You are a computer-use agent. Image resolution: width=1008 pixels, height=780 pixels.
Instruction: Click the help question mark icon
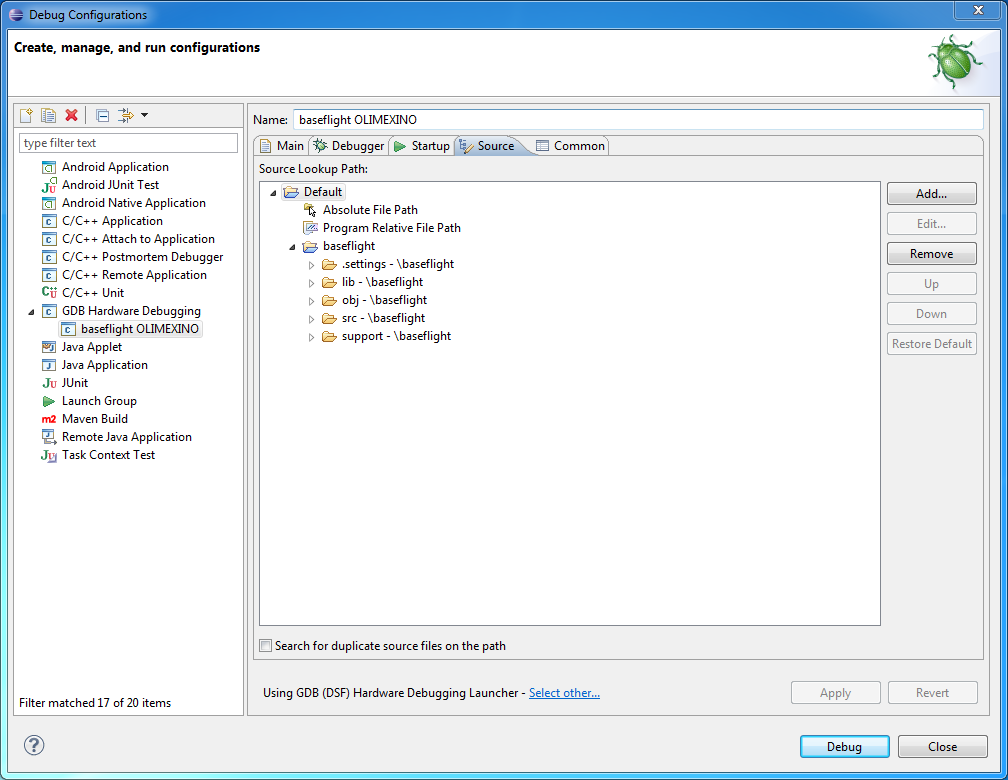(x=34, y=745)
